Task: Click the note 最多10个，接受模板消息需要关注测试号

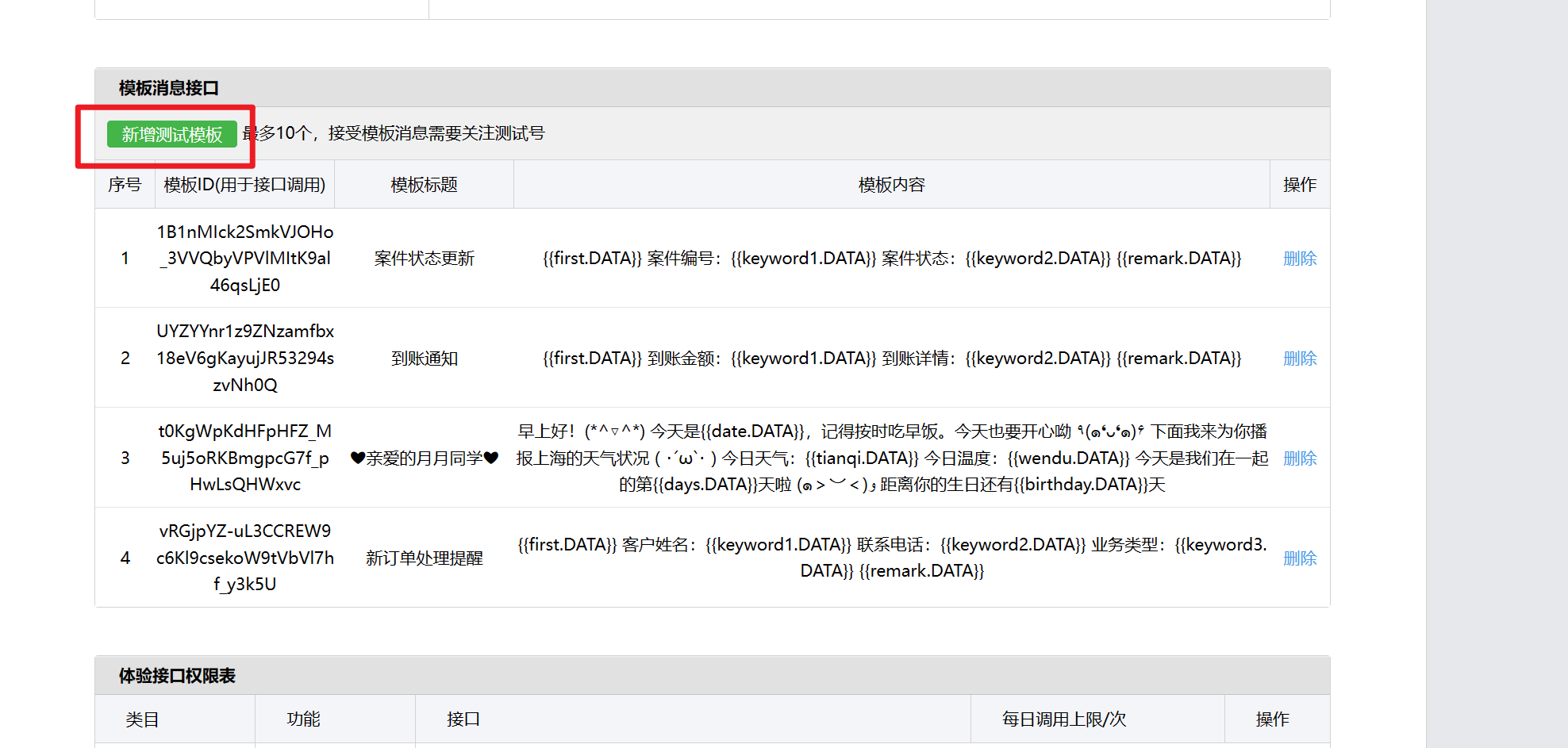Action: (394, 133)
